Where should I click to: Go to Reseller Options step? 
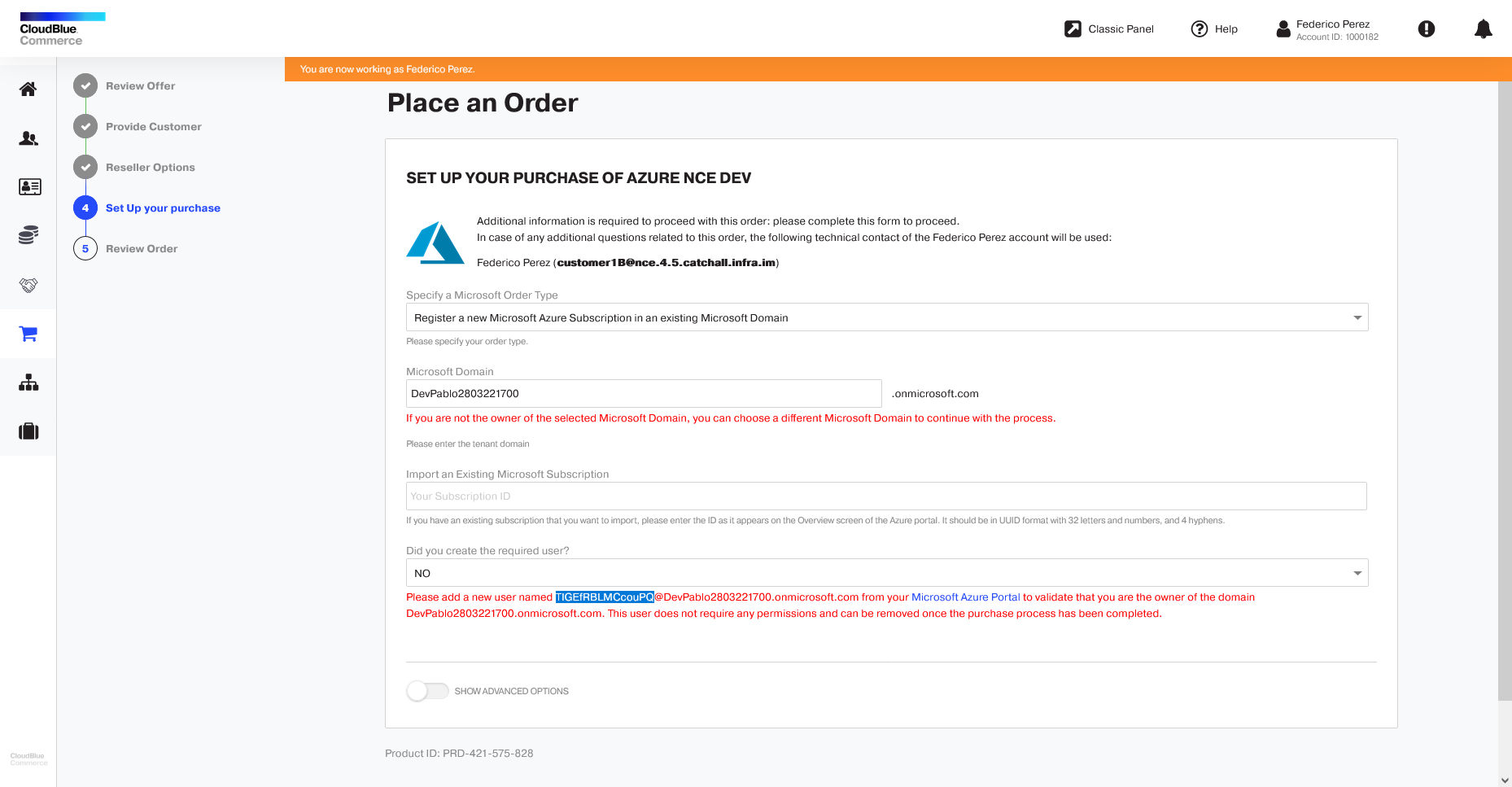pyautogui.click(x=151, y=167)
